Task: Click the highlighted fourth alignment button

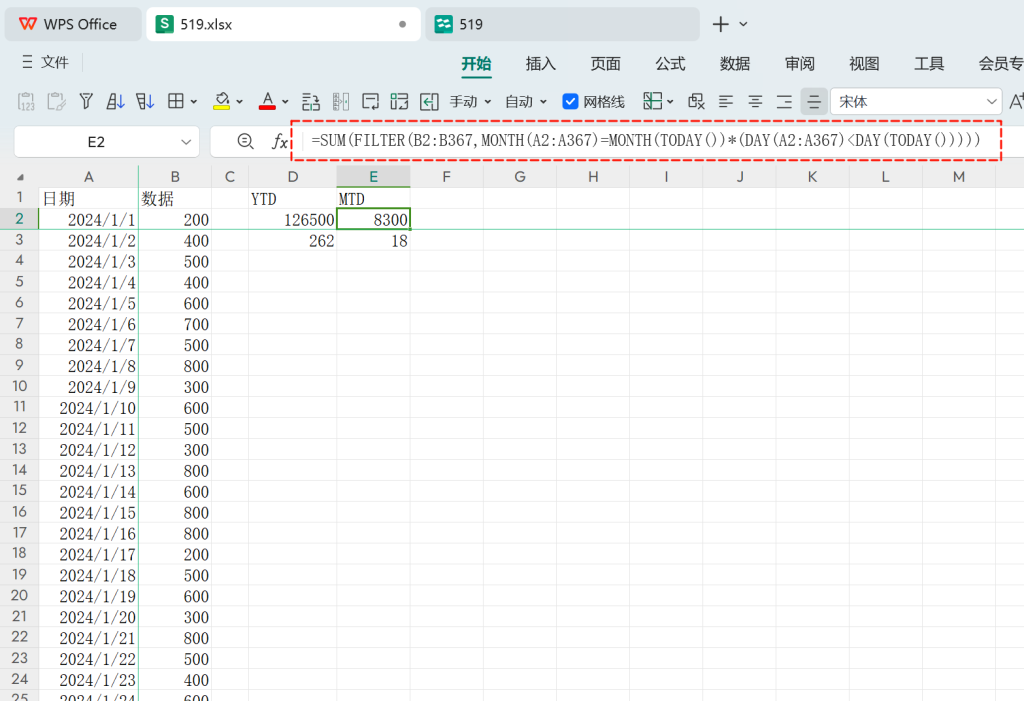Action: (x=814, y=101)
